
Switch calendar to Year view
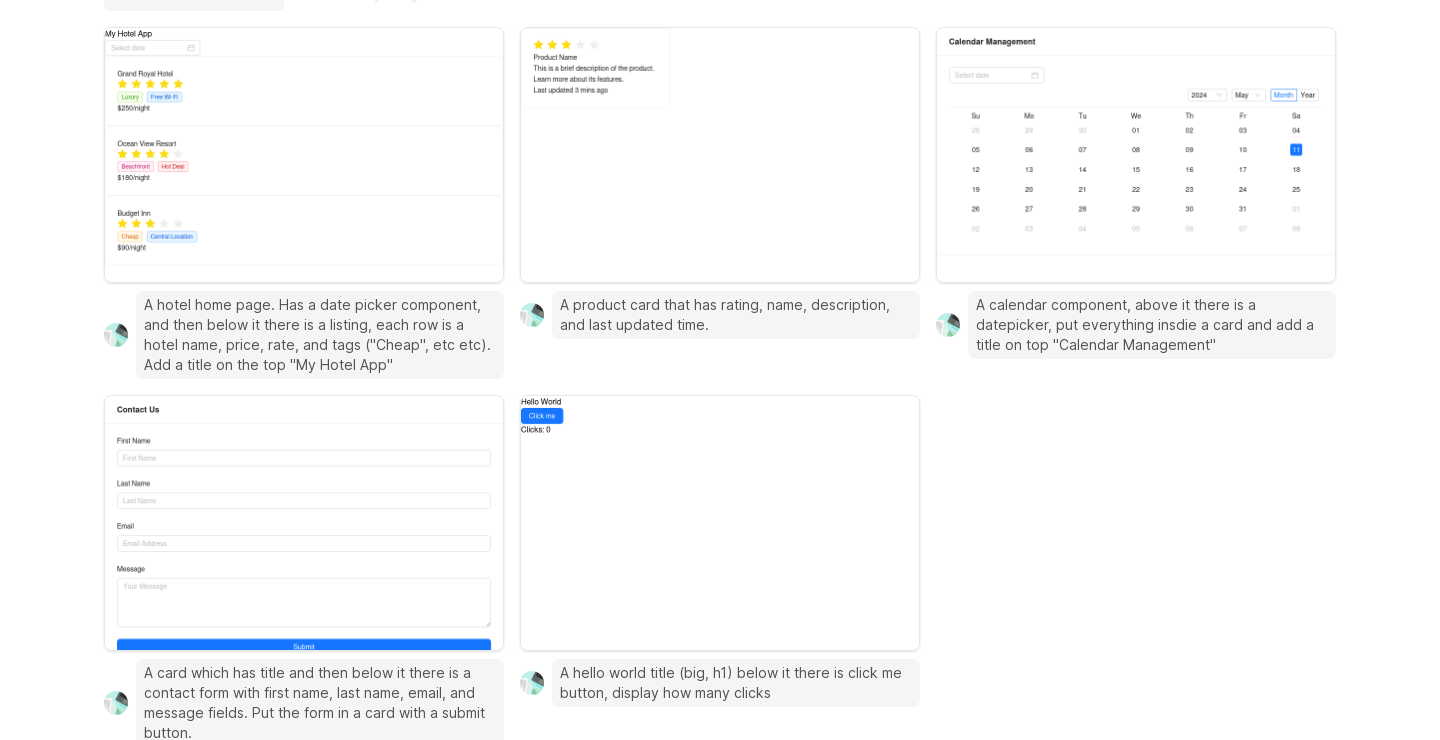1308,95
